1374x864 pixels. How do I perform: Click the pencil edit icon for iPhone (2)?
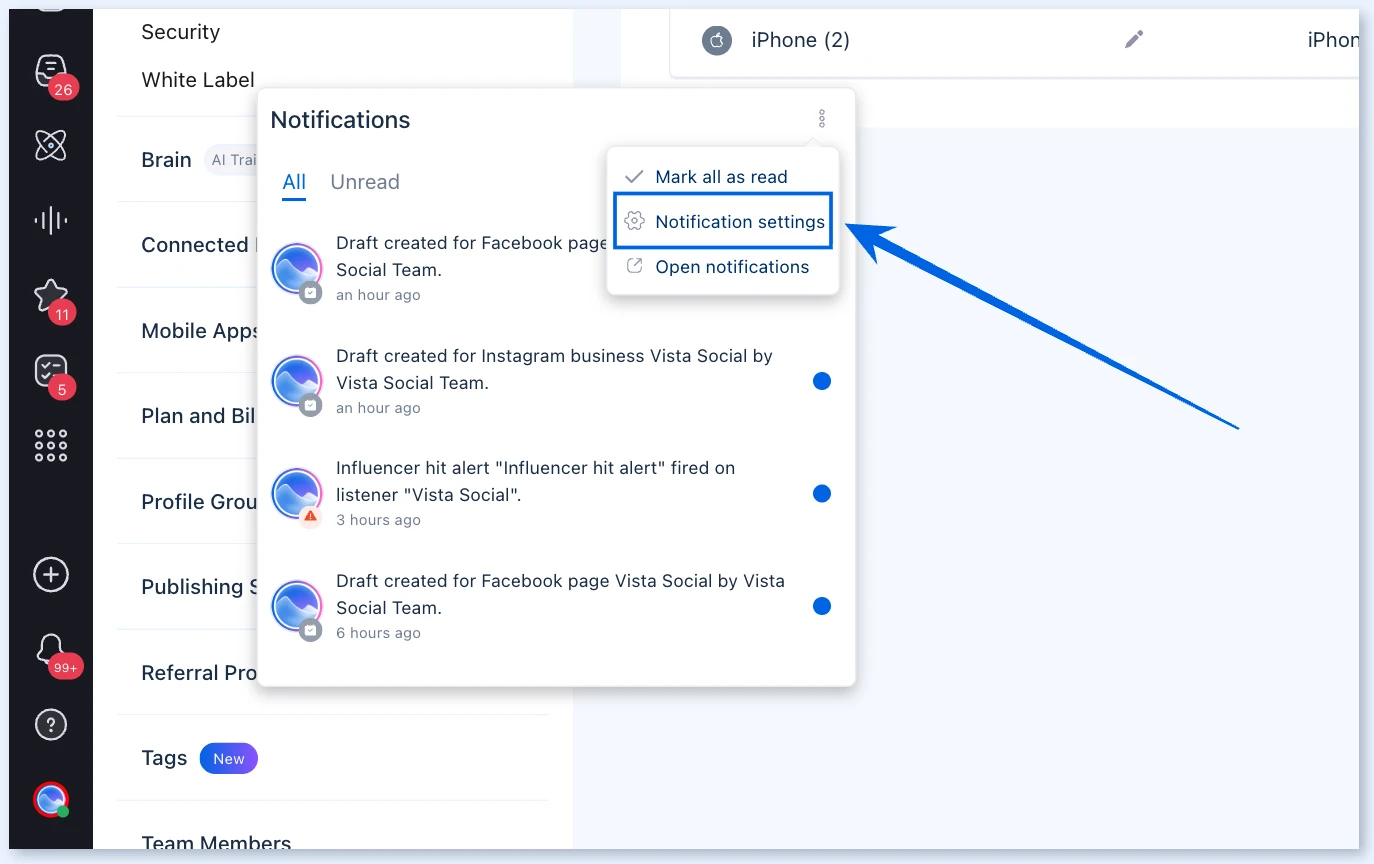(x=1133, y=40)
